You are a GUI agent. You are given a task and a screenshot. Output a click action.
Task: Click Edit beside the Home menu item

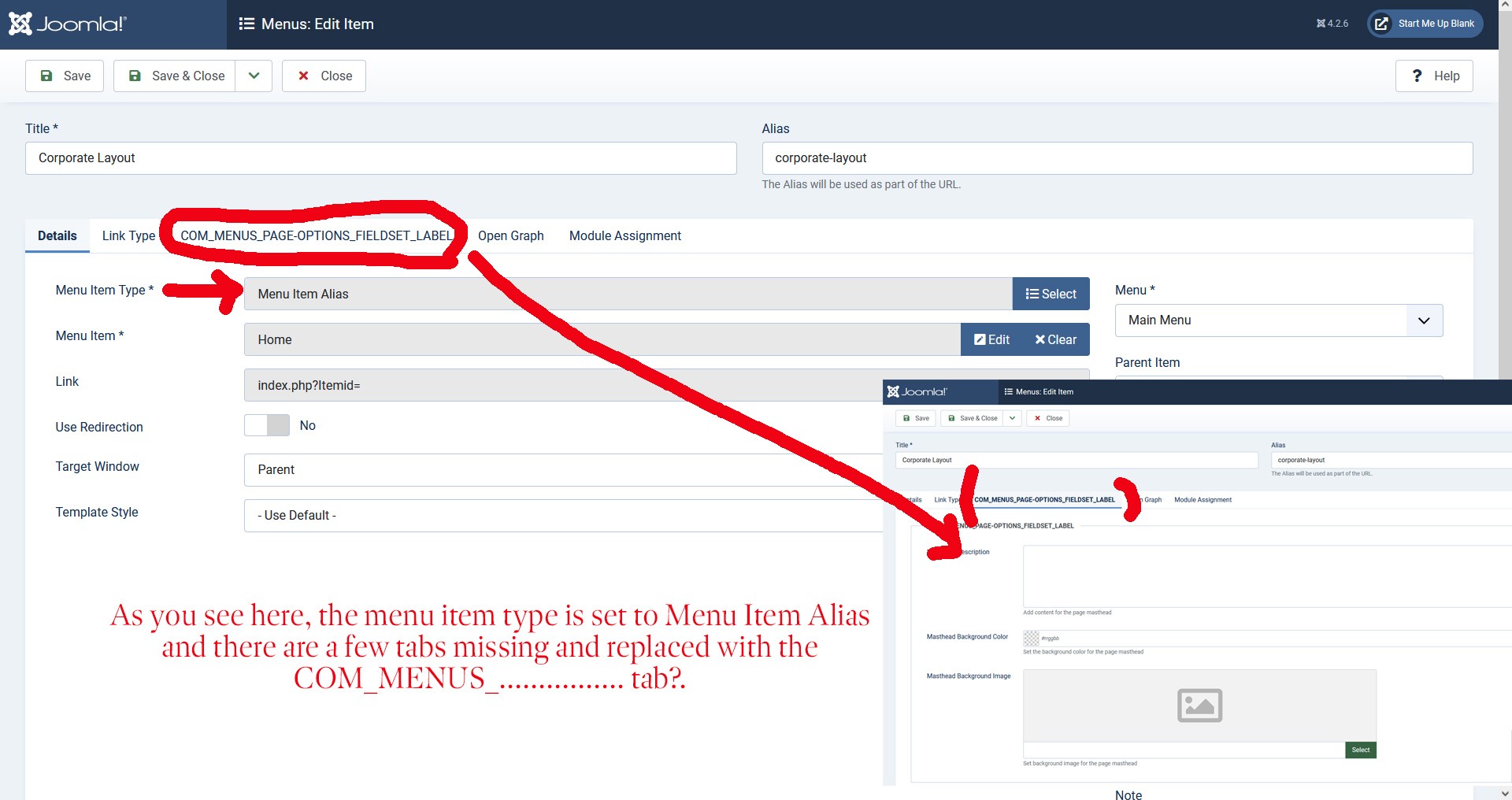click(x=992, y=339)
